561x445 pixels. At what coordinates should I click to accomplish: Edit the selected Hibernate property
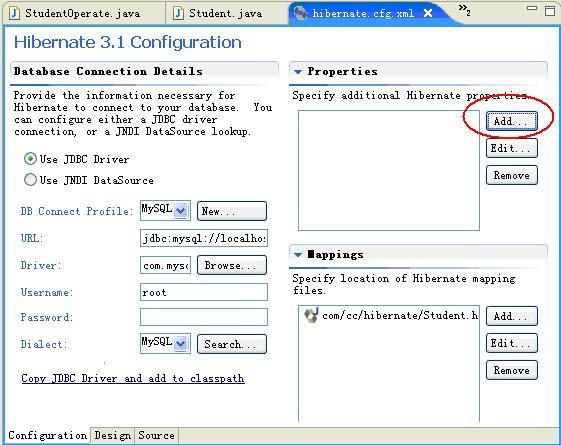click(512, 148)
